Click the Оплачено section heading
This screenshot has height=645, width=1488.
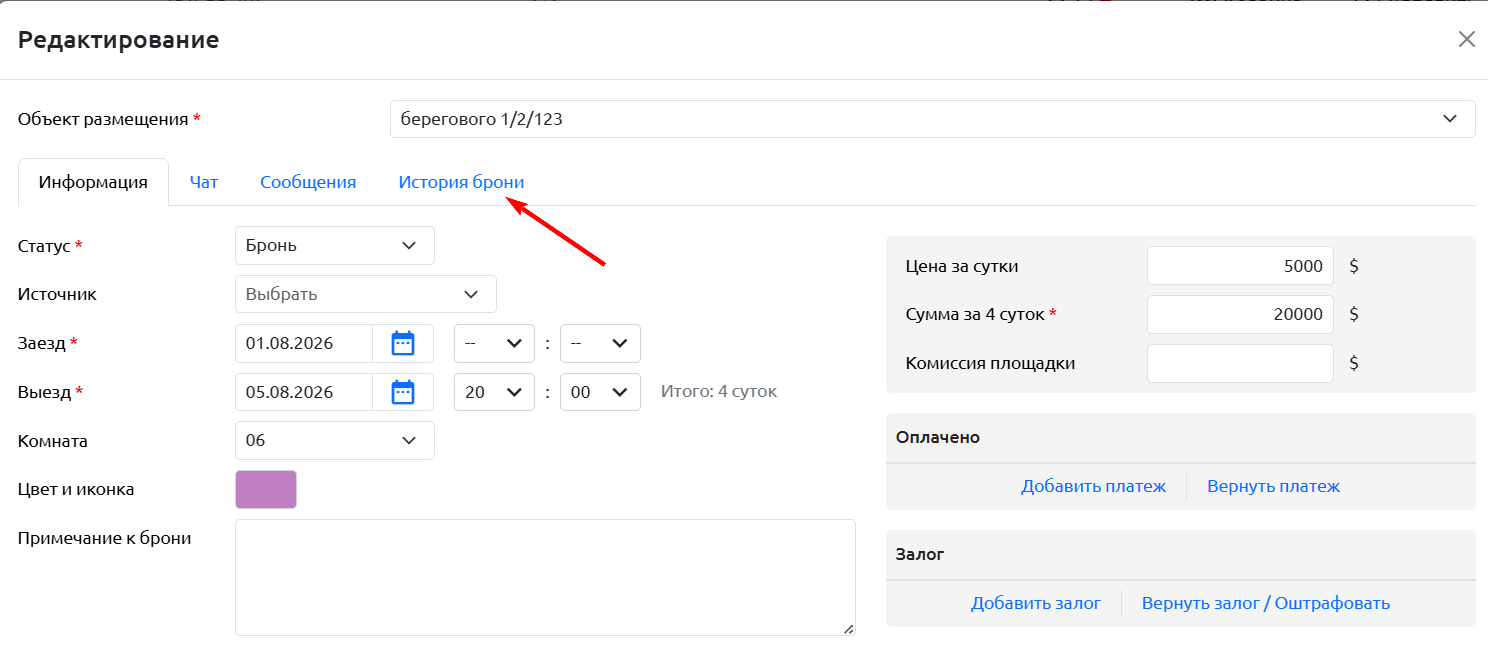[938, 437]
